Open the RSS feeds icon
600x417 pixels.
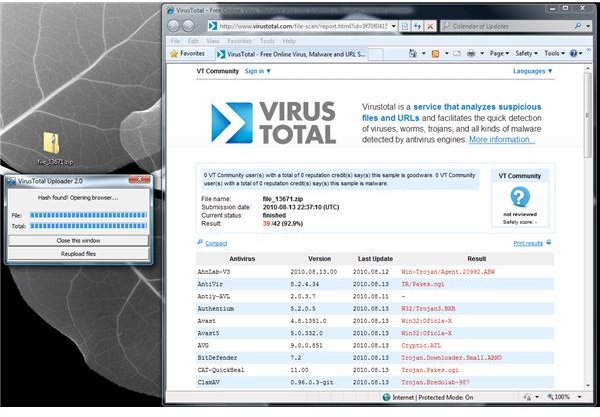point(435,54)
